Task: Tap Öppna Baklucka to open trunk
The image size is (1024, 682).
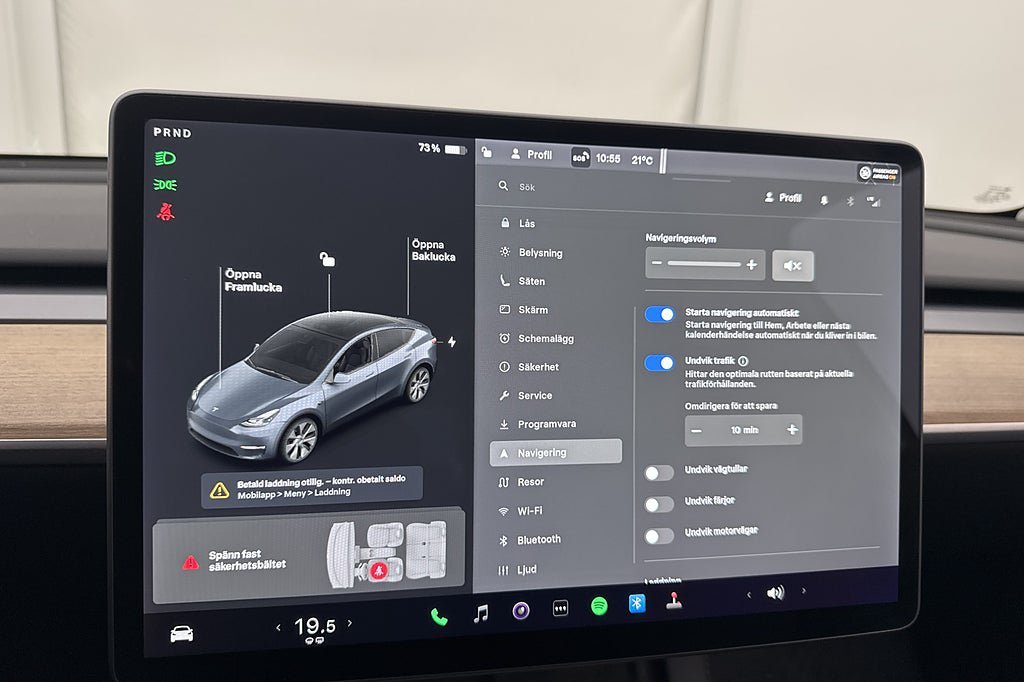Action: (x=433, y=250)
